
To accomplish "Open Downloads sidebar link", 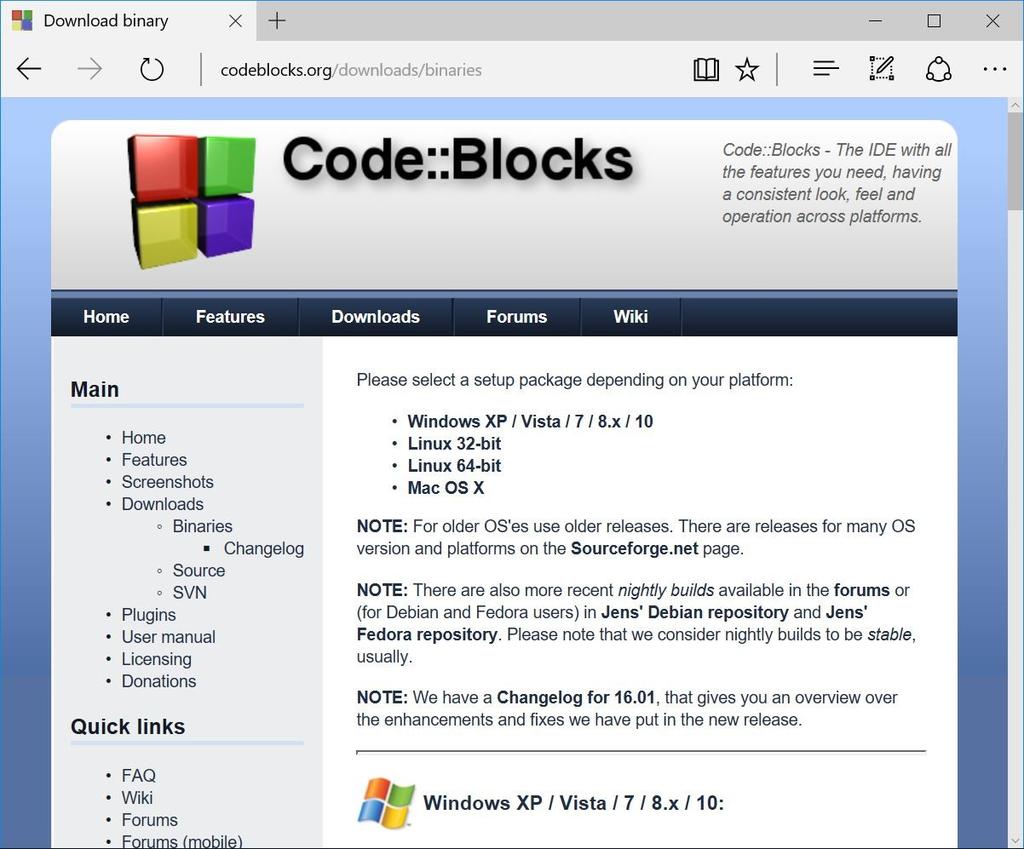I will pyautogui.click(x=163, y=504).
